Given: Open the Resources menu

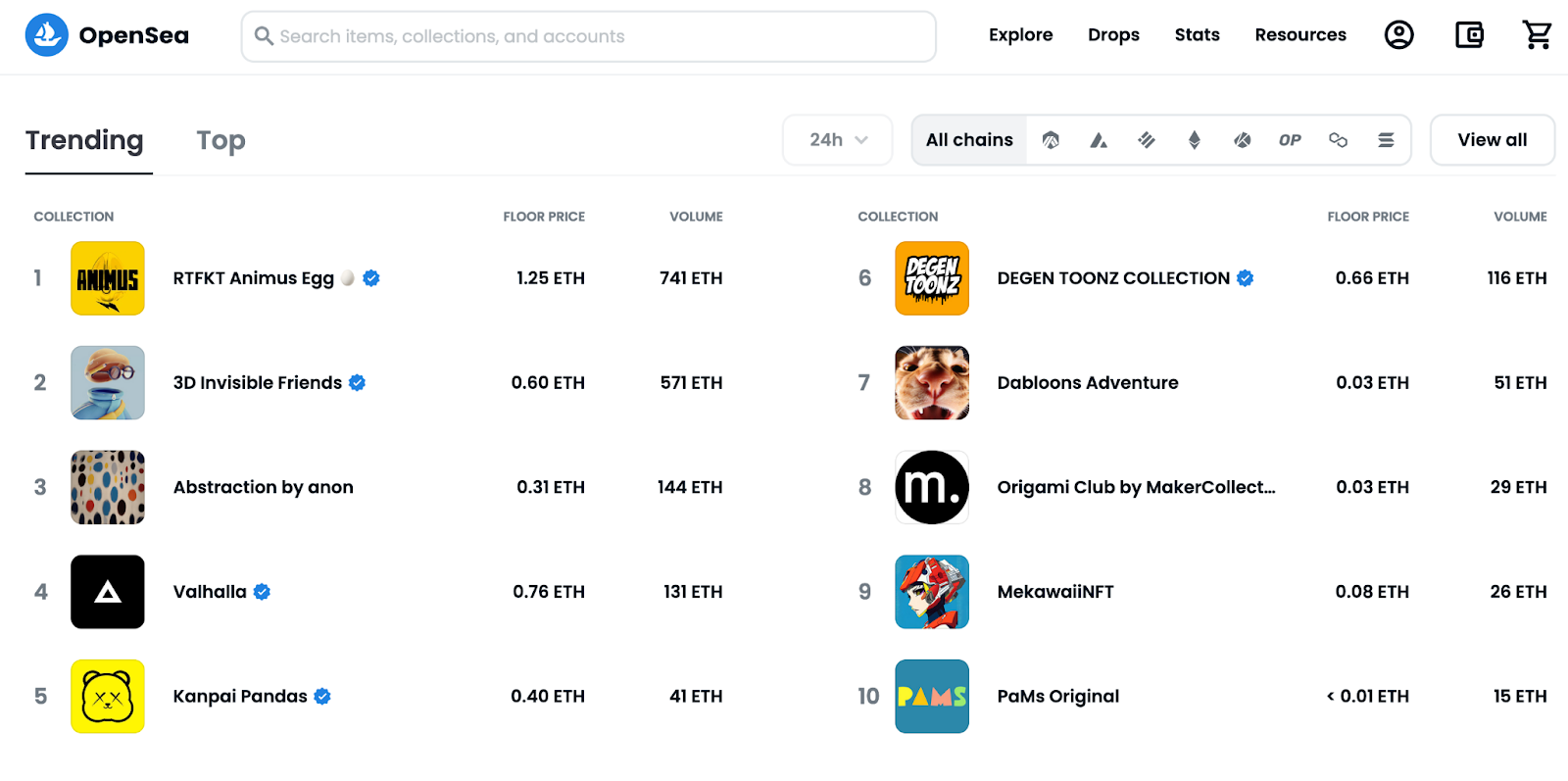Looking at the screenshot, I should [1300, 35].
